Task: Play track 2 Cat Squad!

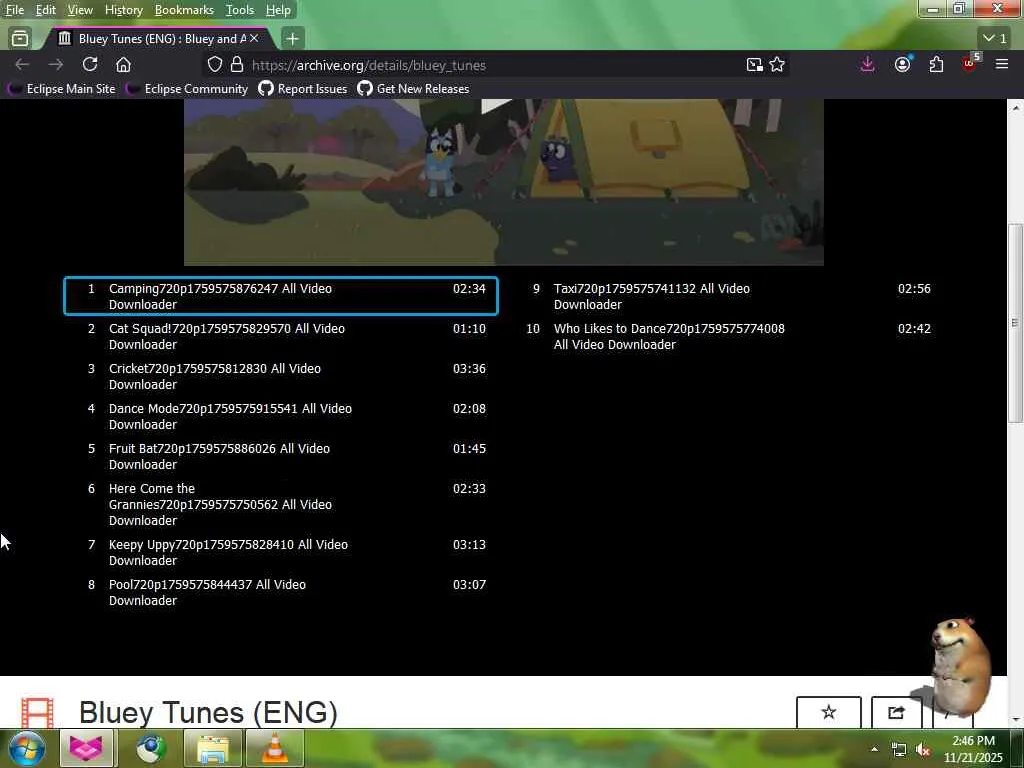Action: point(281,336)
